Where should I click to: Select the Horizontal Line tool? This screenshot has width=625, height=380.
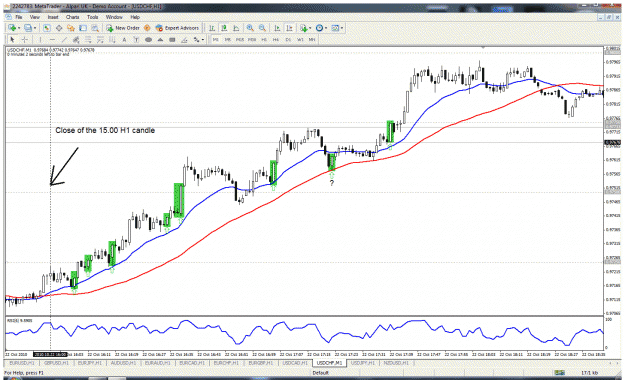52,39
